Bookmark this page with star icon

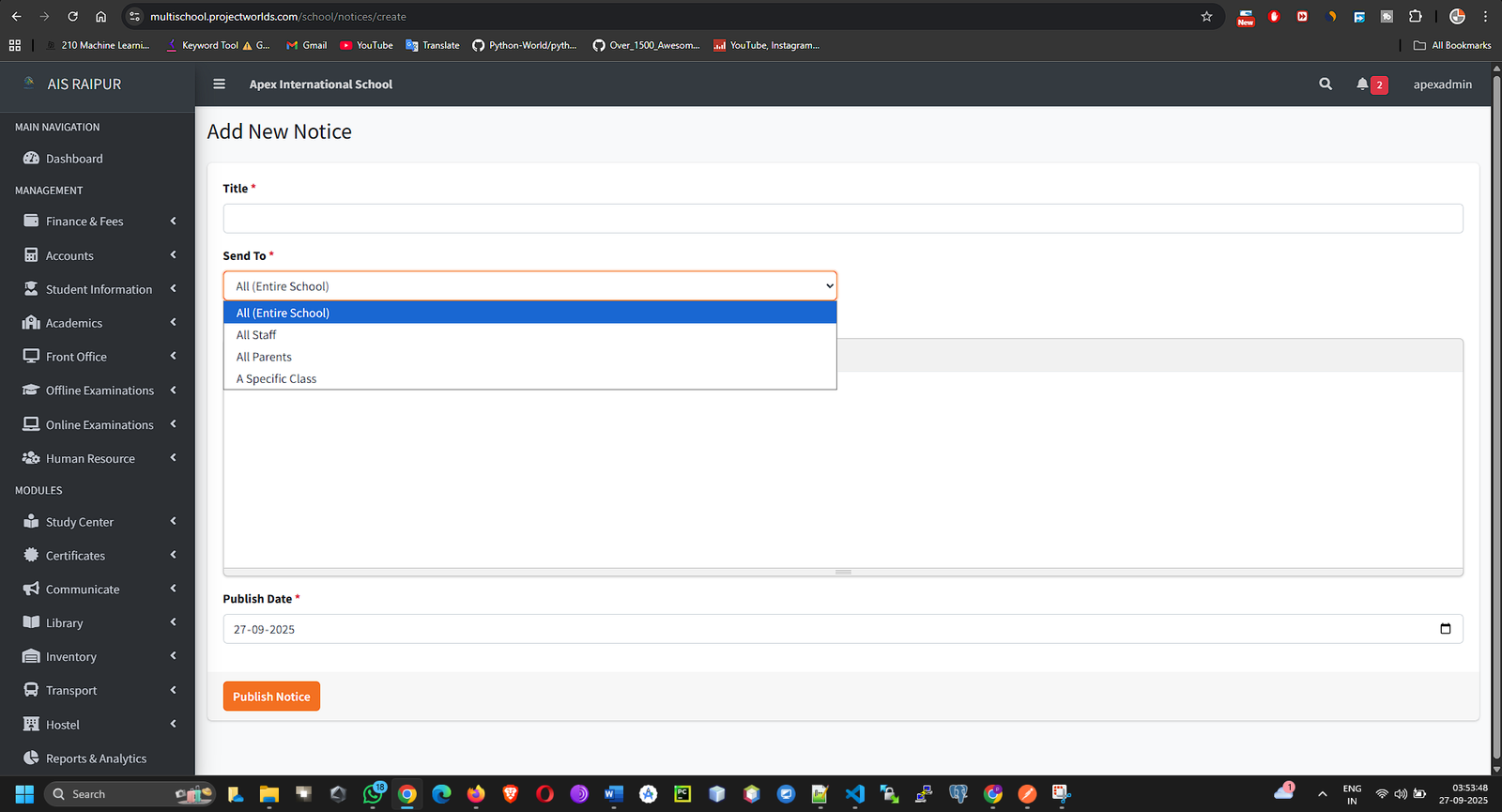tap(1206, 17)
